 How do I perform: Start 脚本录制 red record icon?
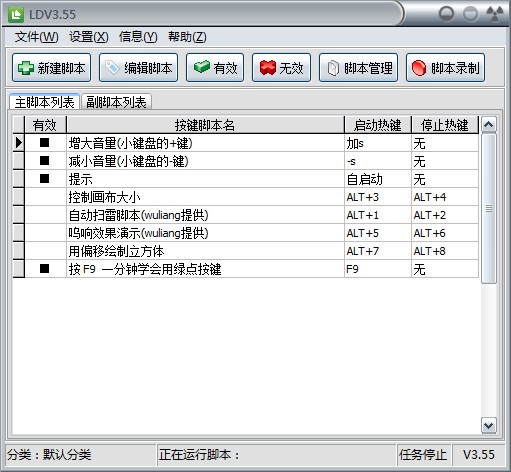(x=419, y=68)
